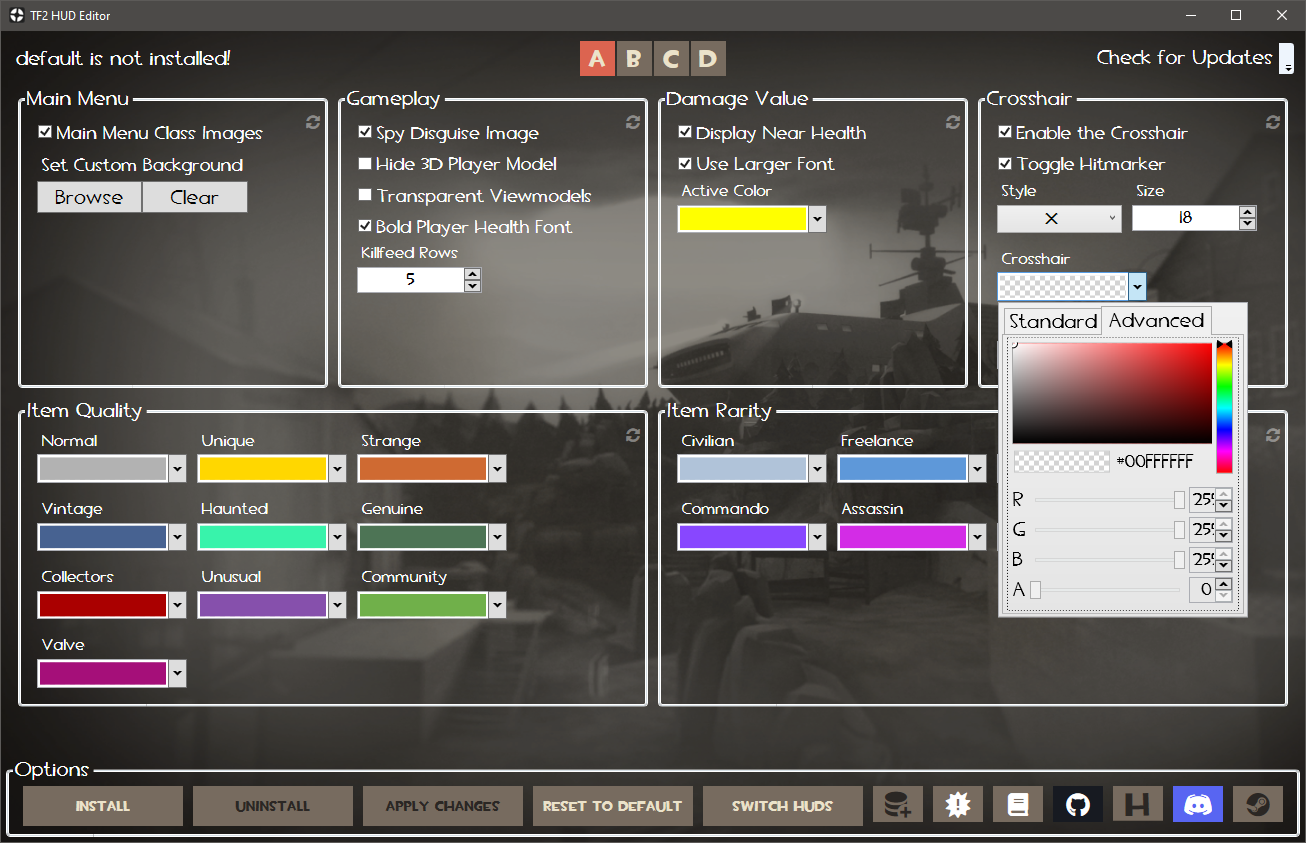Open the Strange quality color dropdown

[x=497, y=468]
